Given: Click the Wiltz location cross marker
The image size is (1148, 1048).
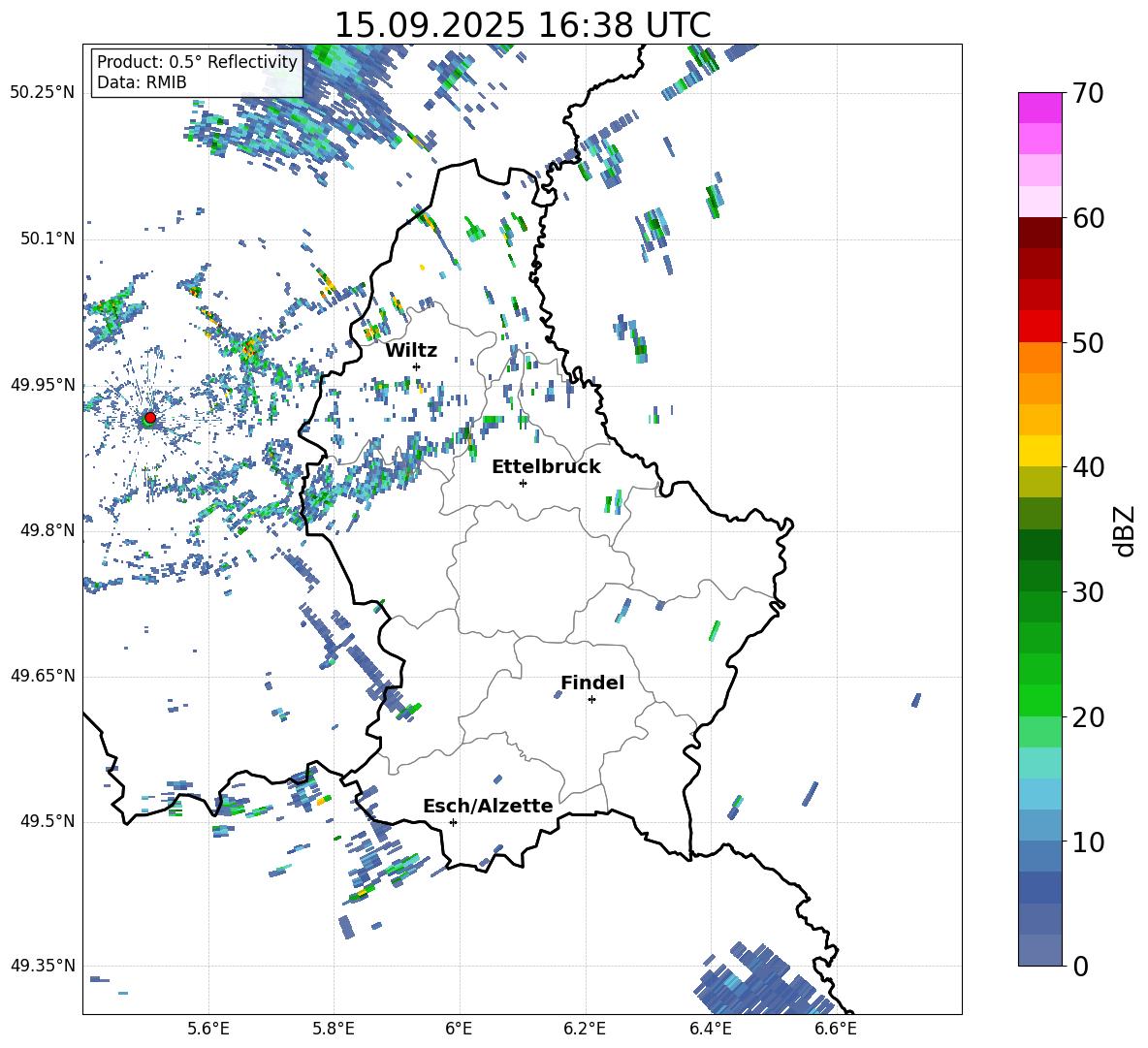Looking at the screenshot, I should pyautogui.click(x=417, y=366).
